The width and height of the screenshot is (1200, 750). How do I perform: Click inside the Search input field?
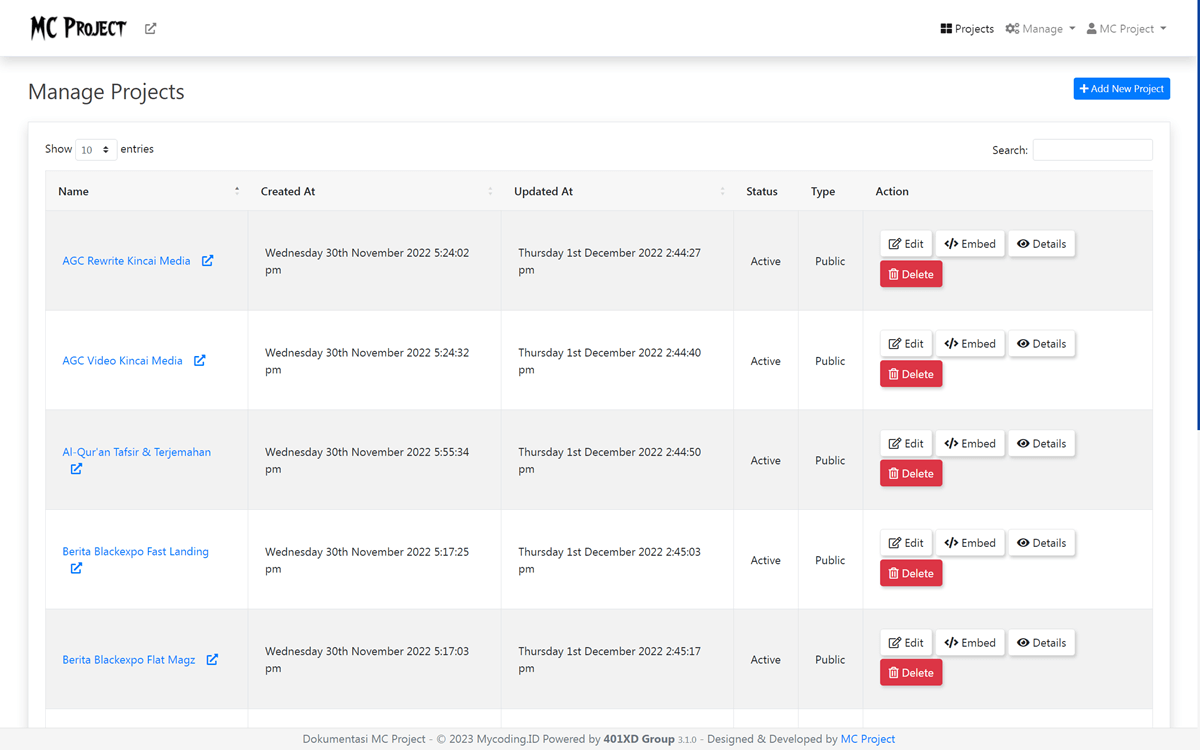[1092, 149]
